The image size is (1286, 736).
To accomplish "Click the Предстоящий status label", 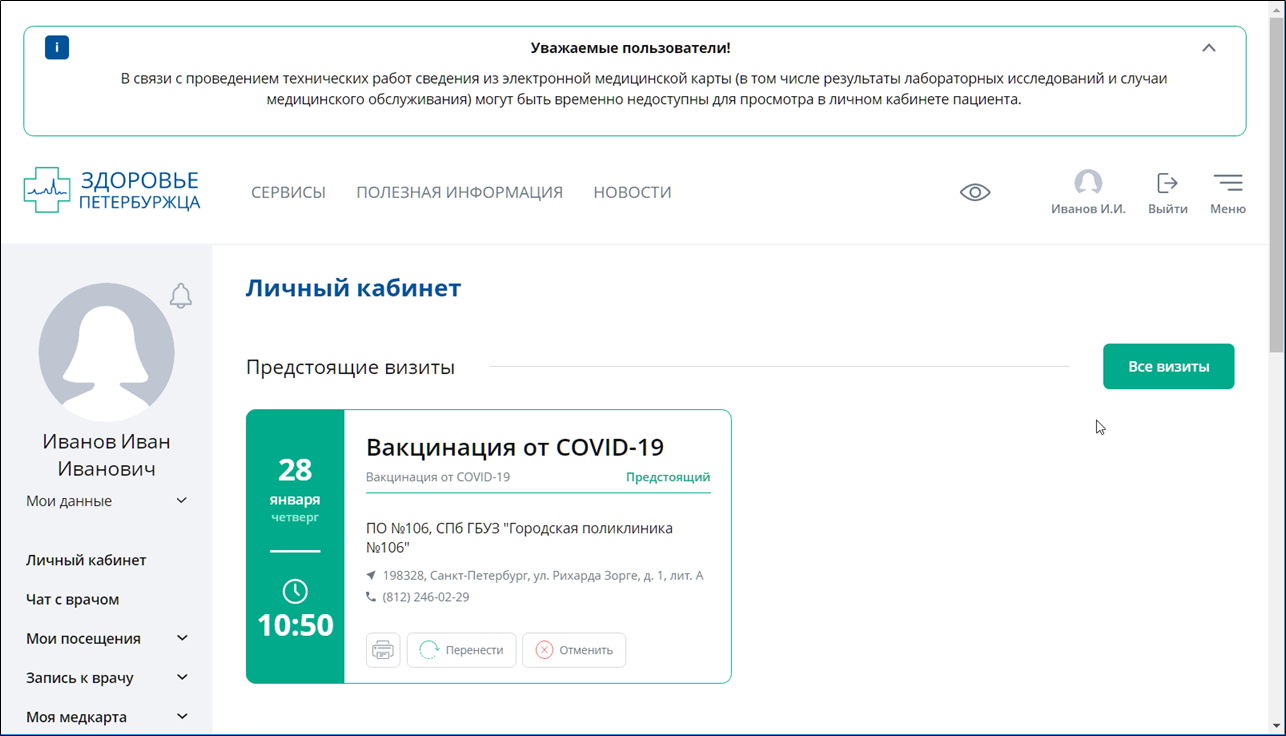I will [x=668, y=477].
